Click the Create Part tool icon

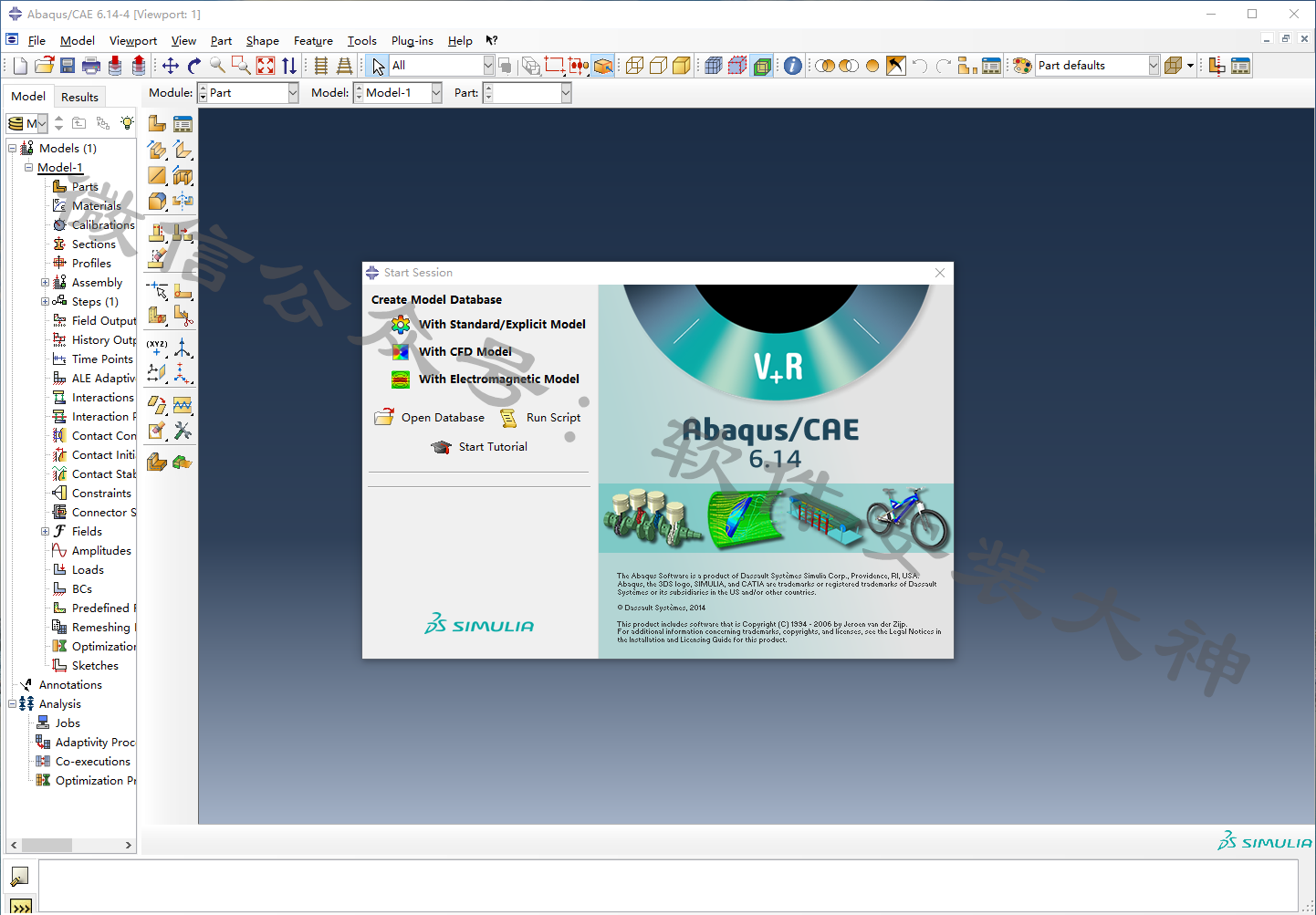[x=158, y=124]
